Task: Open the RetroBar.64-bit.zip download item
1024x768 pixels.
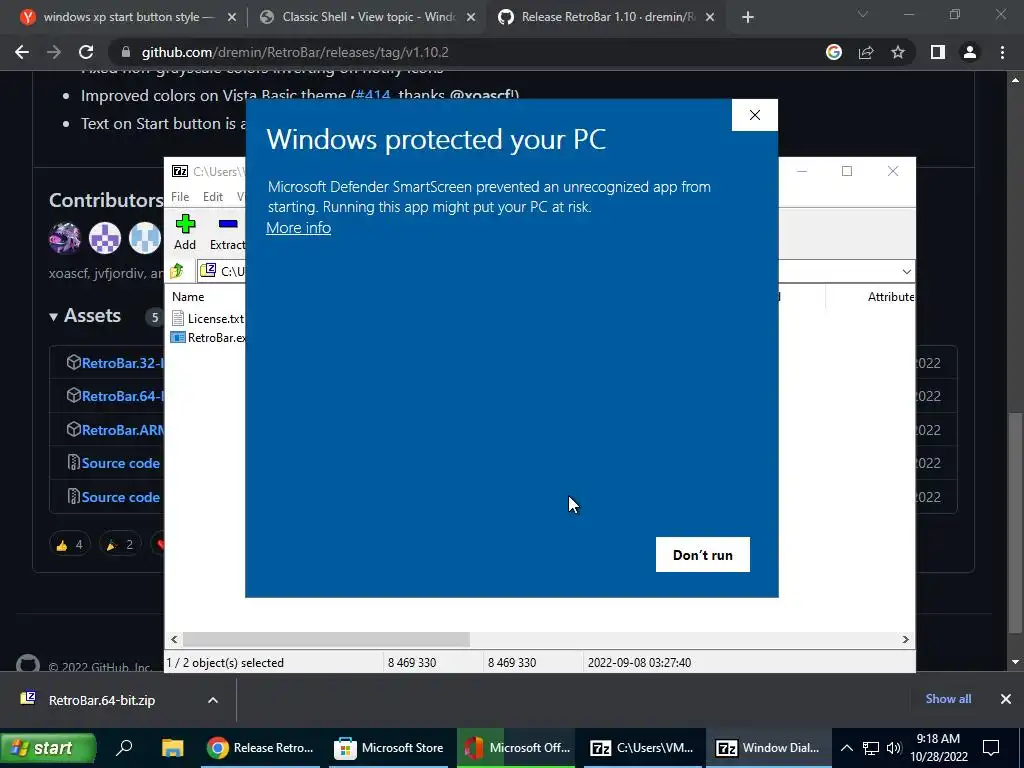Action: coord(102,700)
